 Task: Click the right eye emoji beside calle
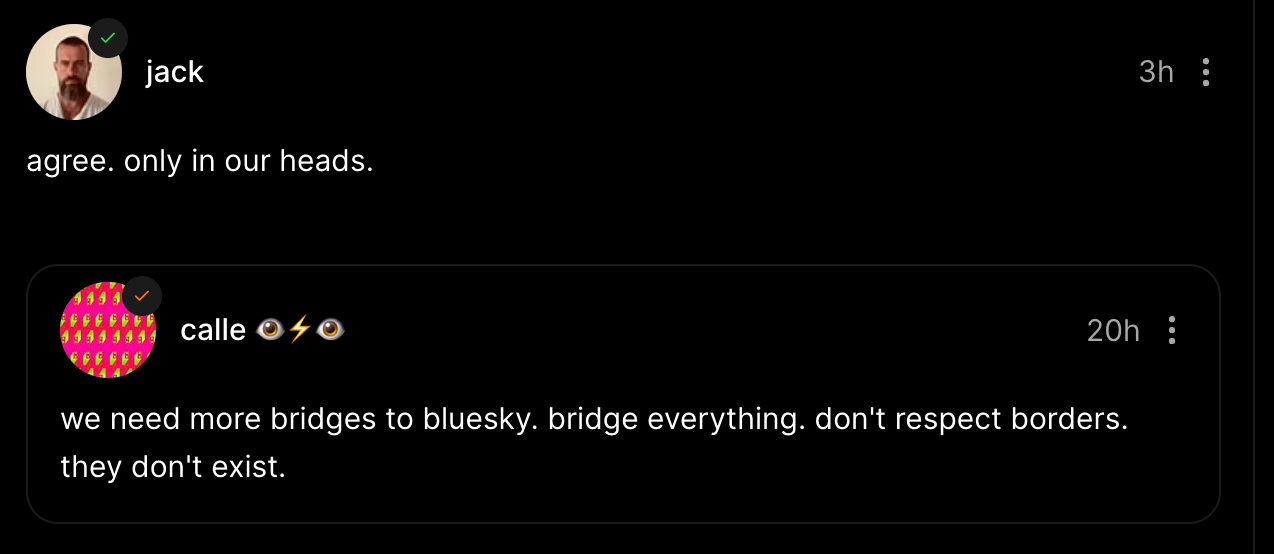point(331,330)
